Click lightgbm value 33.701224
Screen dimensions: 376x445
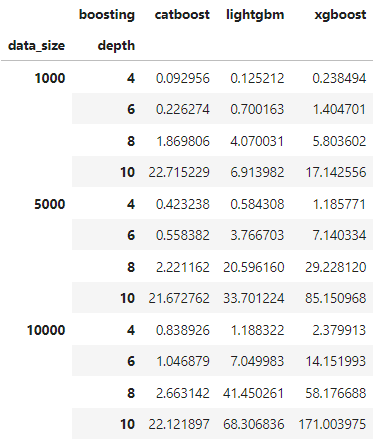coord(254,298)
